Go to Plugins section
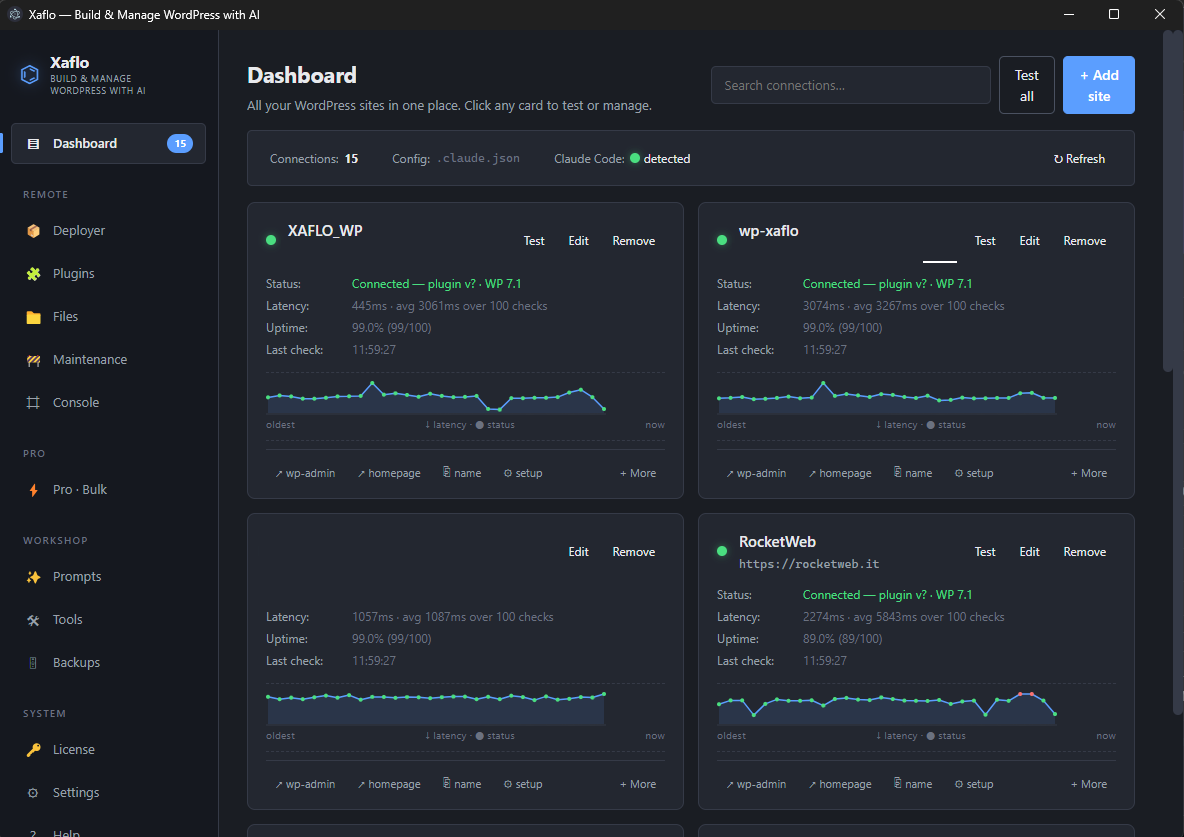This screenshot has height=837, width=1184. tap(108, 273)
